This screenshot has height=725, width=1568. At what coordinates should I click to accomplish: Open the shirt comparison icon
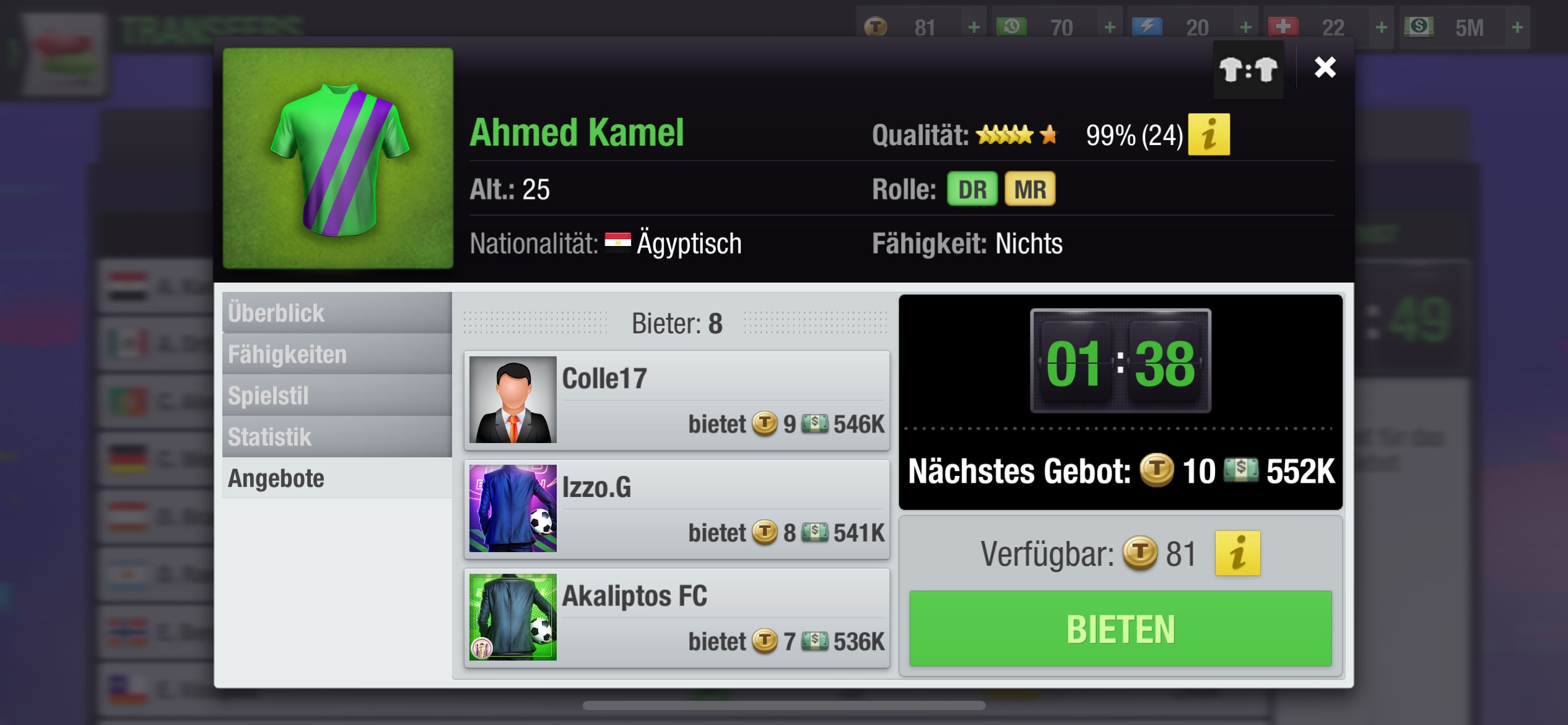(1248, 69)
